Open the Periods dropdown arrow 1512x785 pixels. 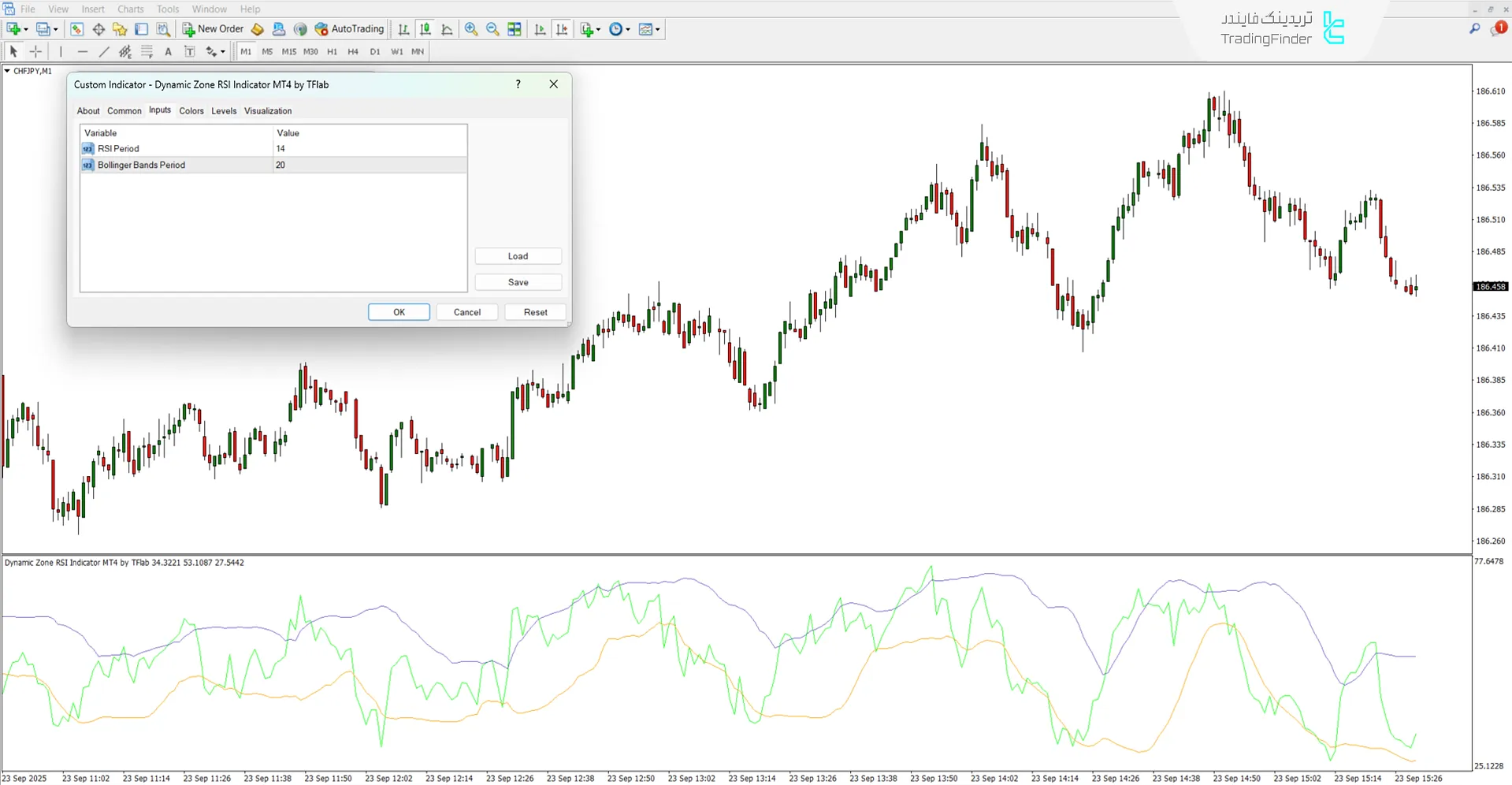click(626, 29)
